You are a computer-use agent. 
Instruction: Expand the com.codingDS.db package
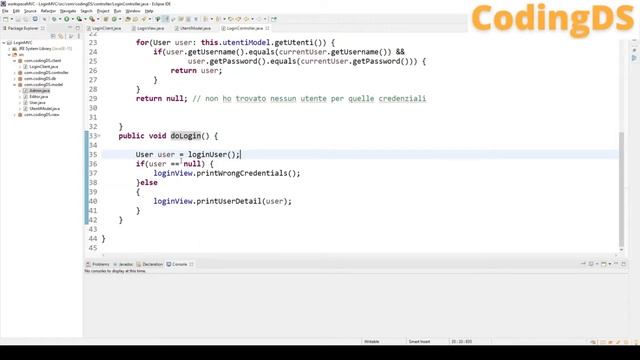[15, 78]
